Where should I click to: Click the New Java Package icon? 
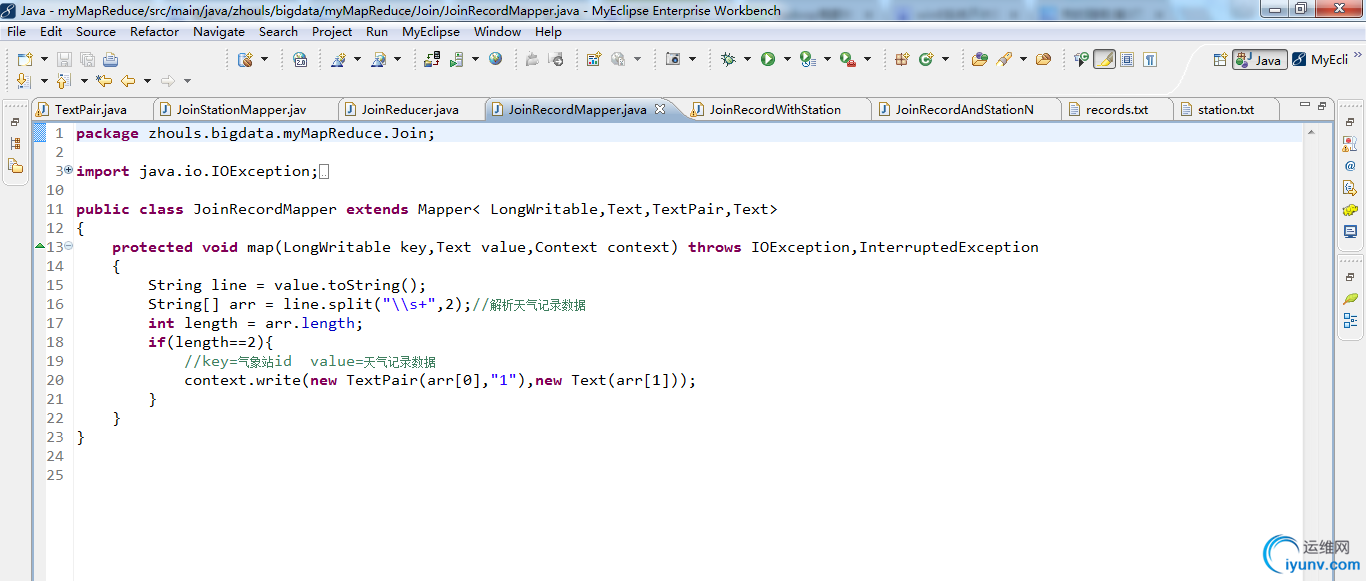pyautogui.click(x=902, y=59)
